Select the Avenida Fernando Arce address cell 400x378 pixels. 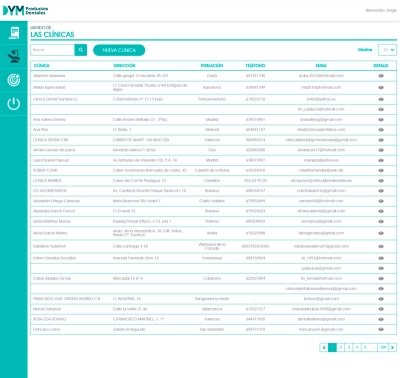click(136, 258)
